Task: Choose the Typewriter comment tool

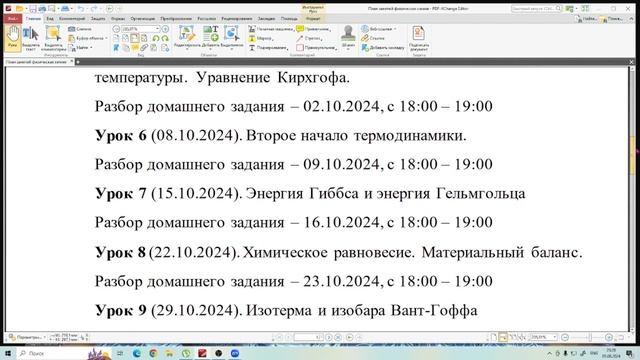Action: click(x=271, y=29)
